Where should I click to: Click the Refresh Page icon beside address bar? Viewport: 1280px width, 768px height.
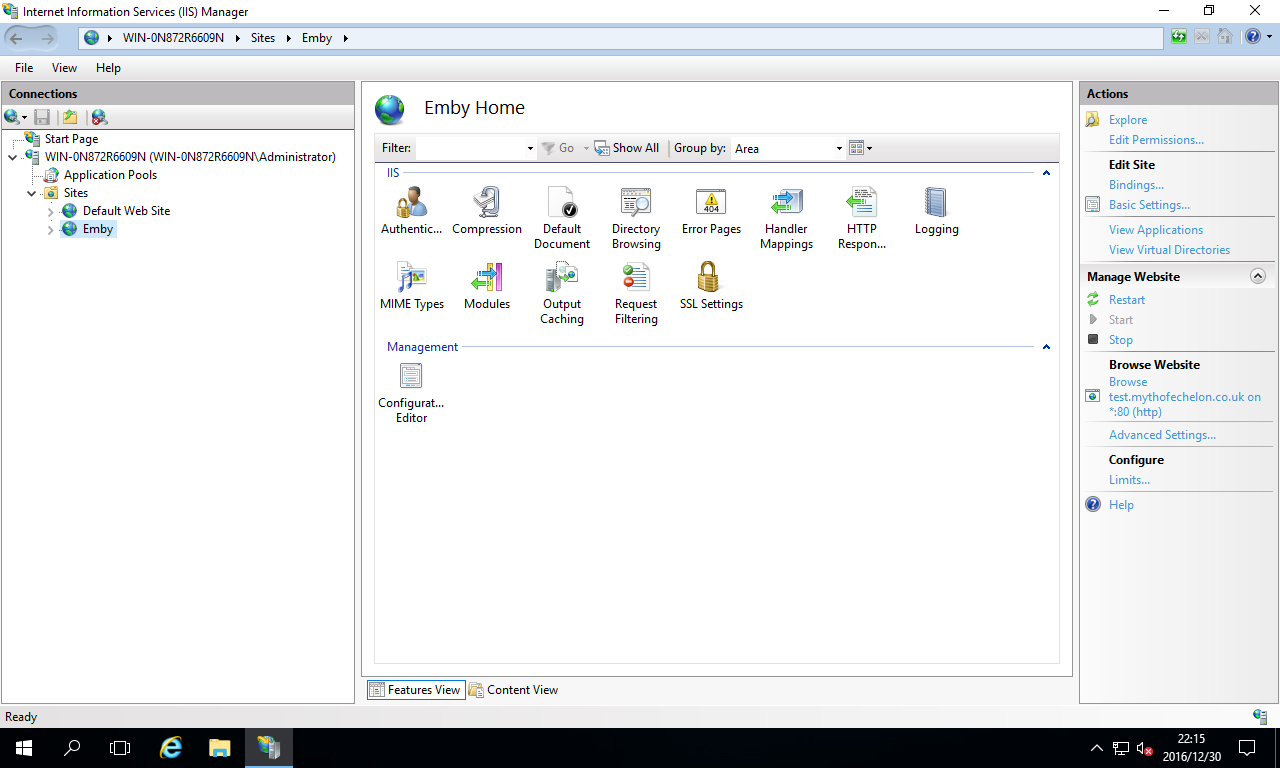[1180, 37]
